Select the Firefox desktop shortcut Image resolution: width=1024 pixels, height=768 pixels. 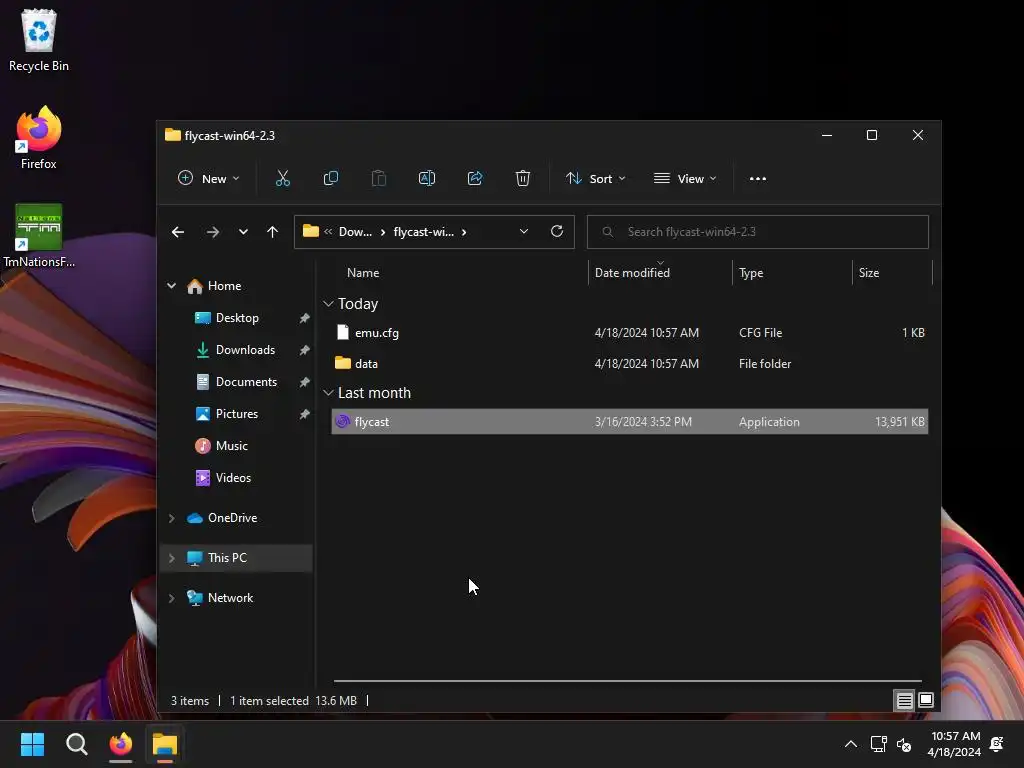pos(39,138)
